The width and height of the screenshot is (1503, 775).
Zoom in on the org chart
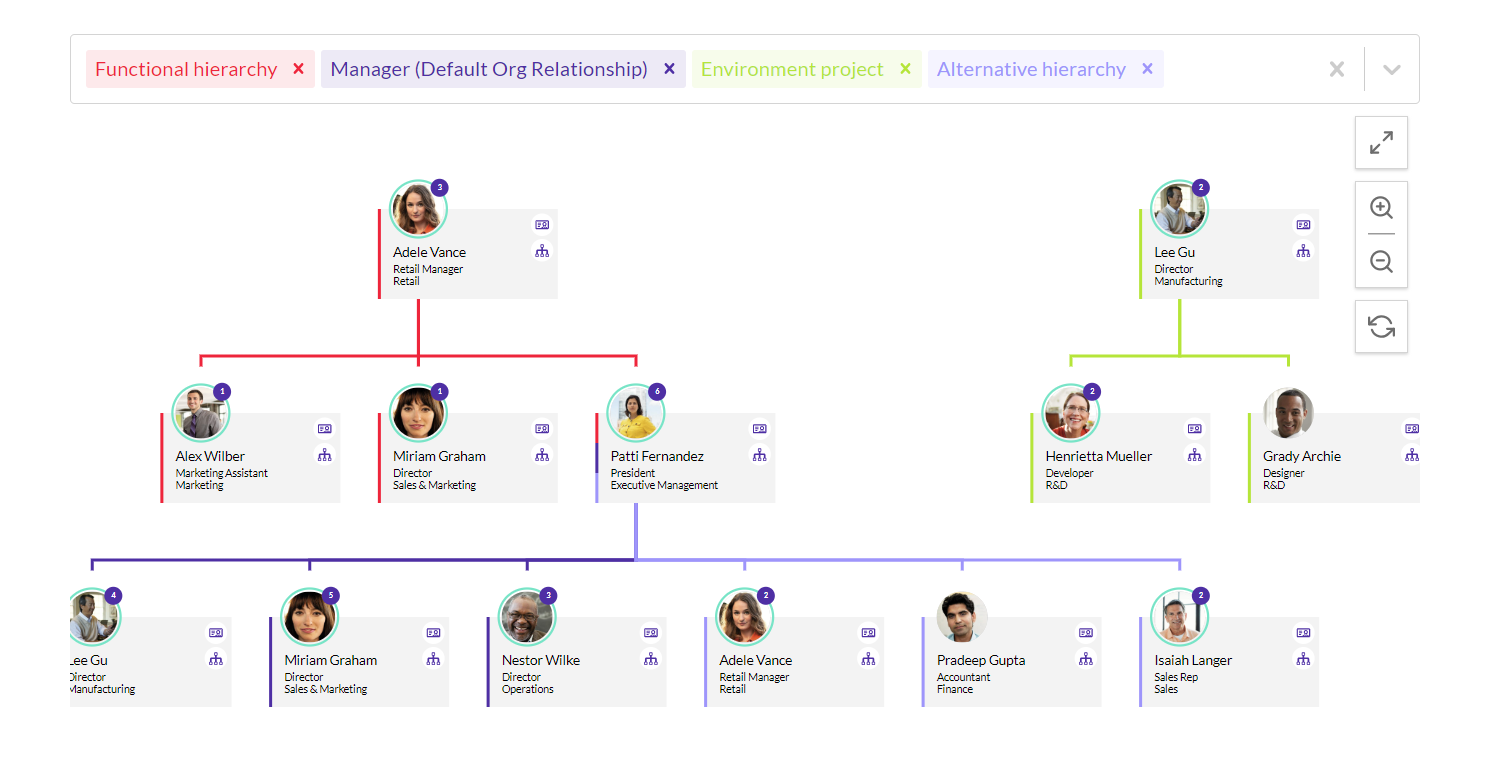tap(1381, 208)
